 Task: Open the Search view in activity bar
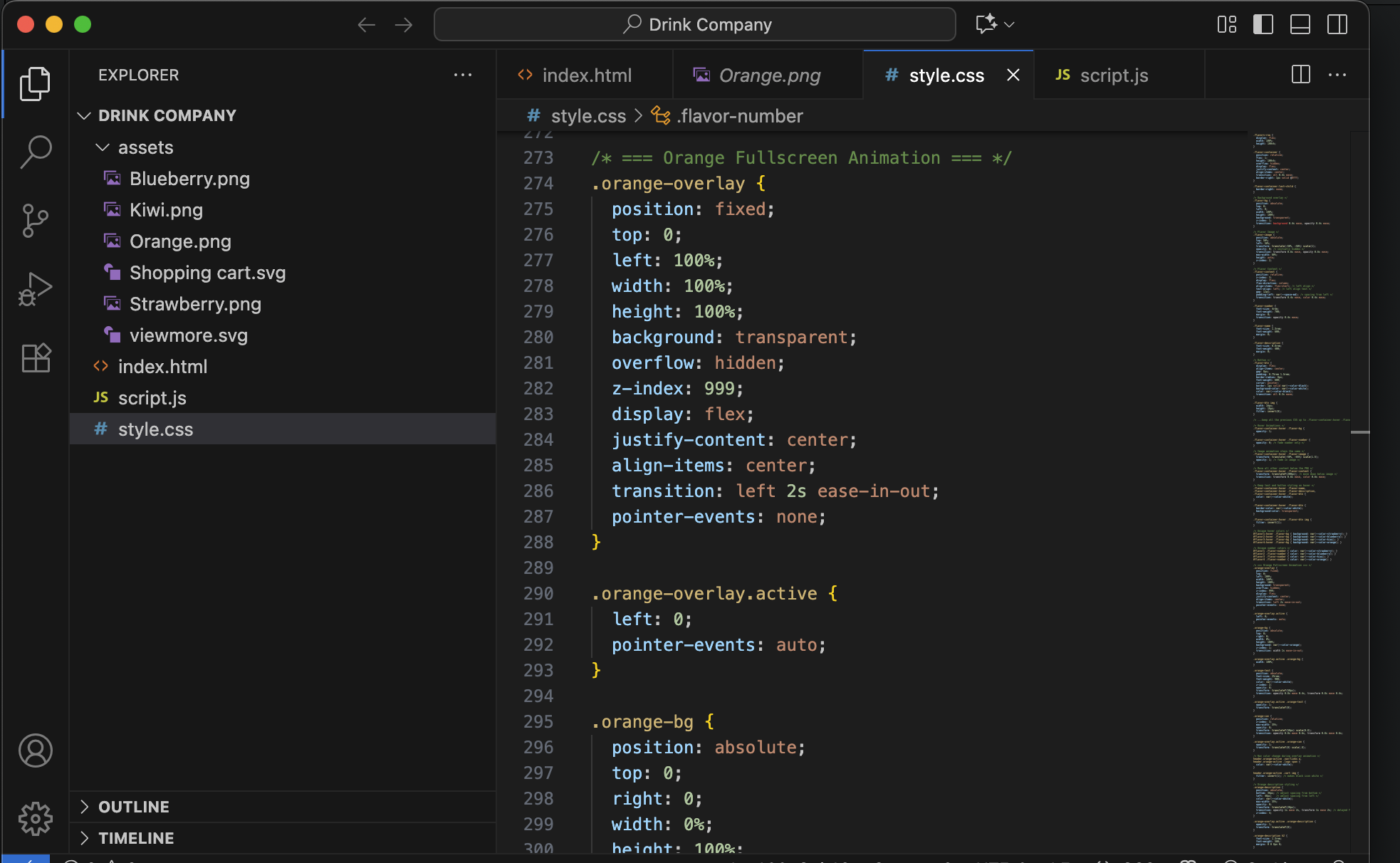[x=35, y=151]
